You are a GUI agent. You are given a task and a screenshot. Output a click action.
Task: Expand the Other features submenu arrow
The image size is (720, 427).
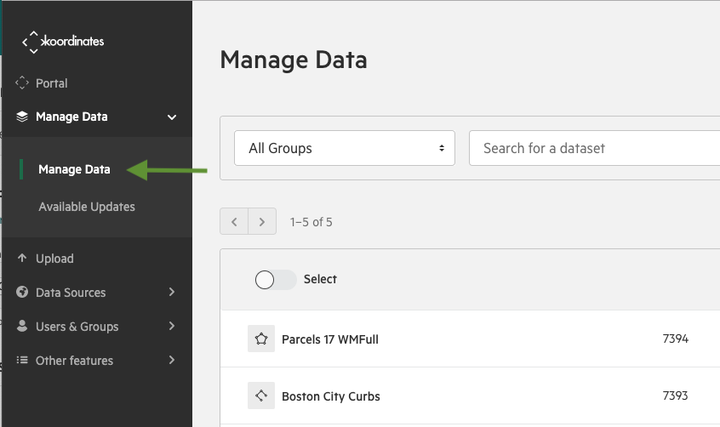[x=172, y=360]
